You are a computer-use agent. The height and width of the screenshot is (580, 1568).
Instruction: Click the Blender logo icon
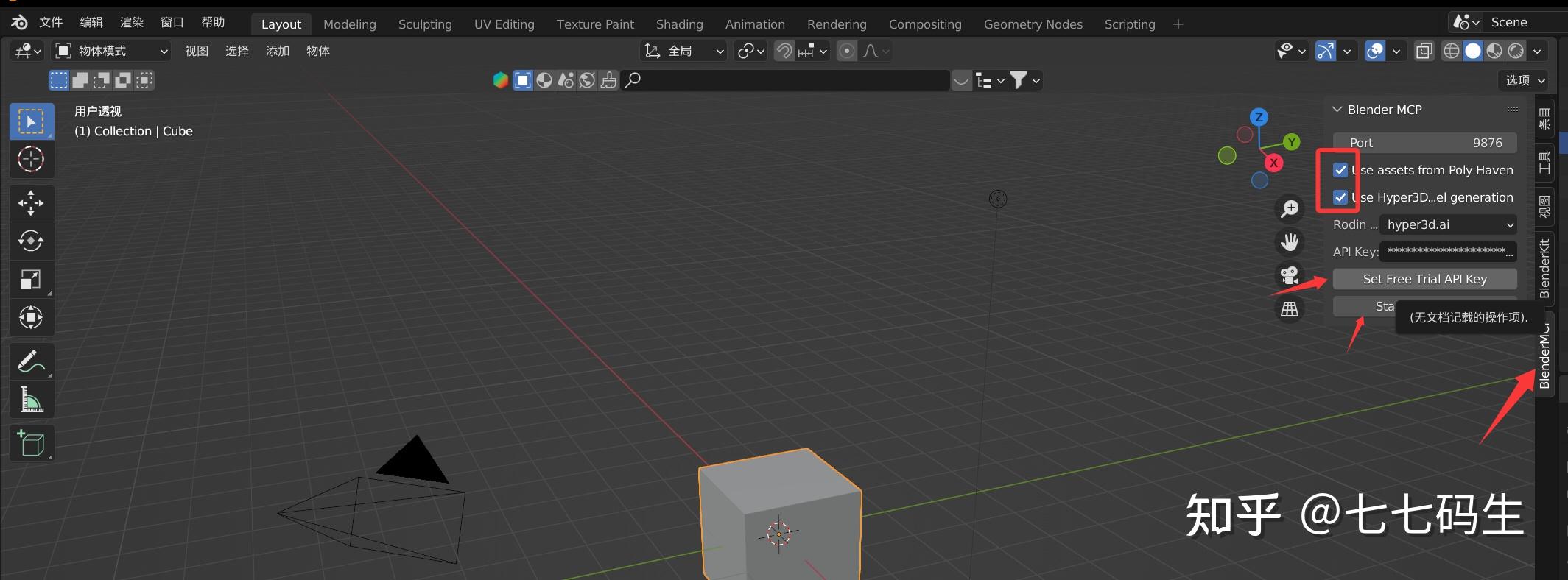19,22
